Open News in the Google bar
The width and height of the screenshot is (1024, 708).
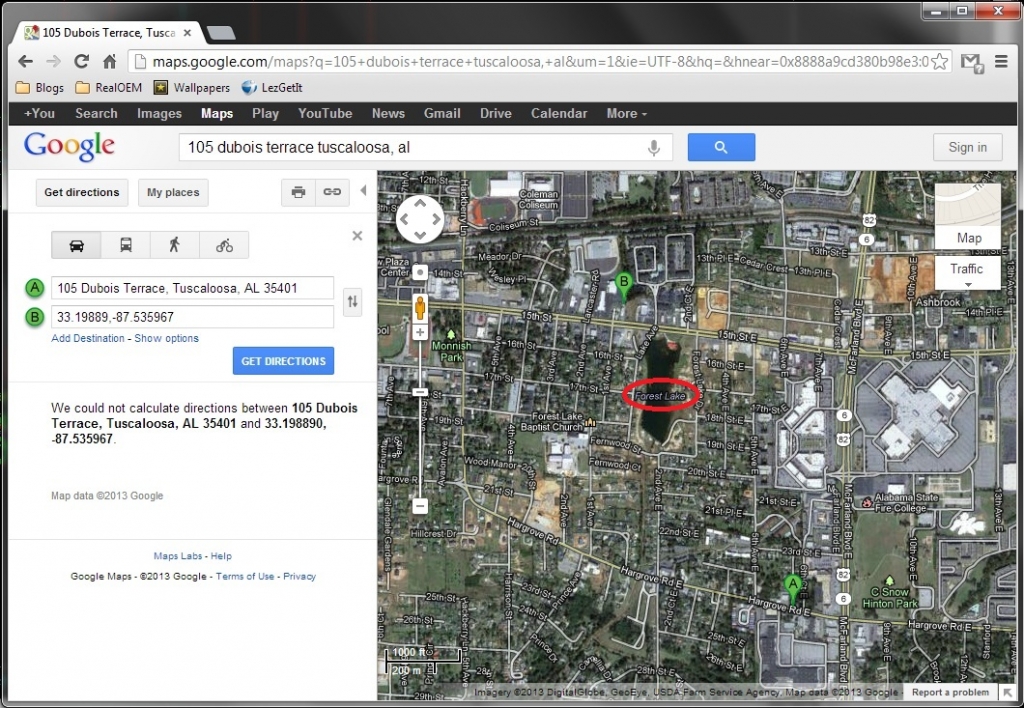pyautogui.click(x=388, y=114)
